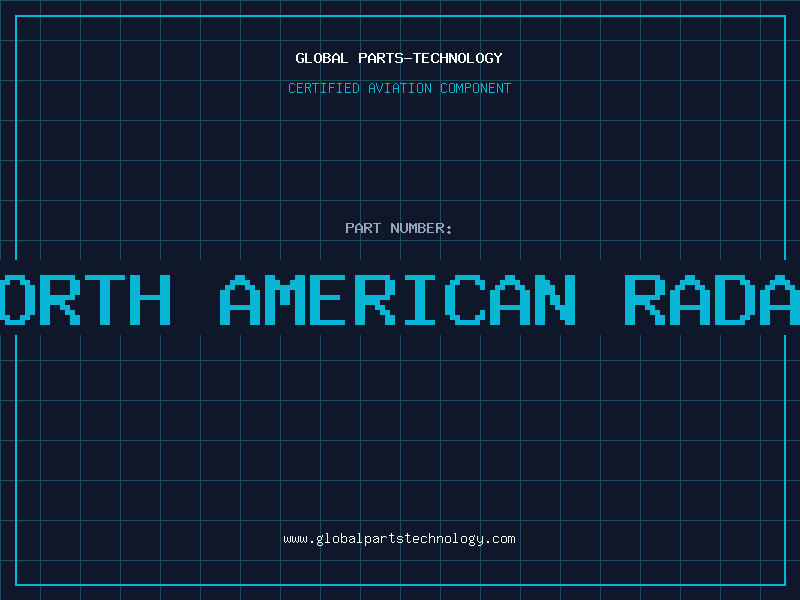Click the letter R in RADA
The width and height of the screenshot is (800, 600).
tap(645, 300)
